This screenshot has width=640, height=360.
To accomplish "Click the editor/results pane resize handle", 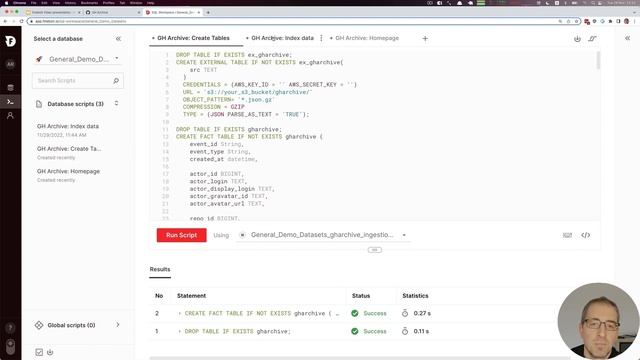I will pyautogui.click(x=375, y=250).
